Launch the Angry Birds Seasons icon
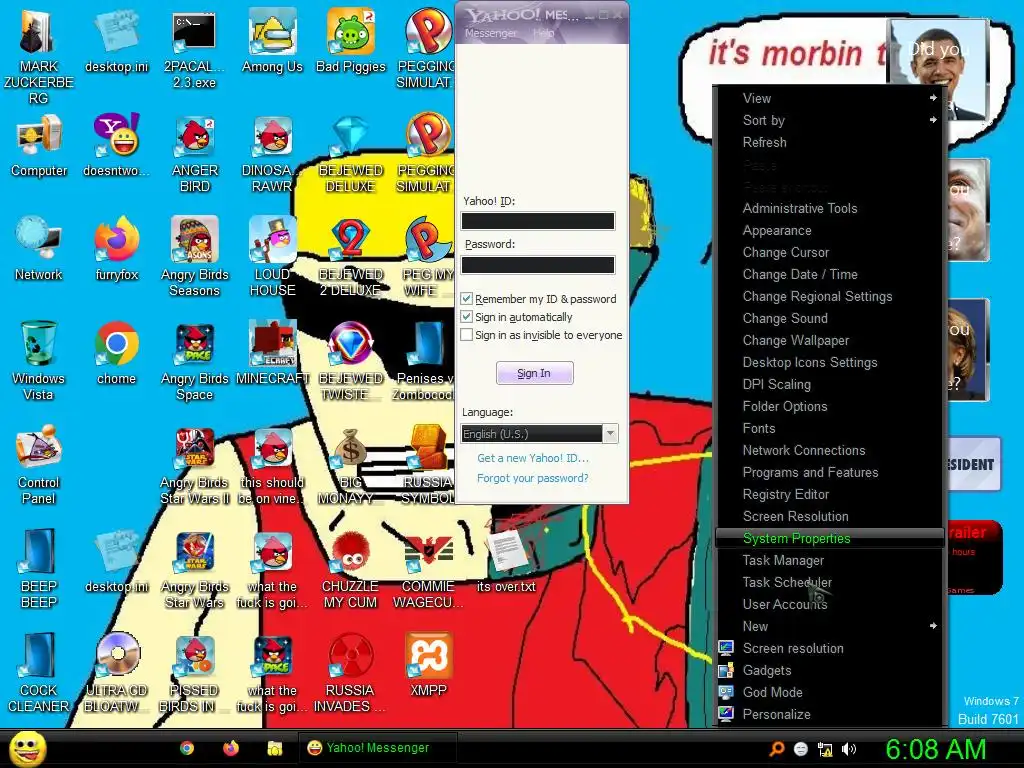The image size is (1024, 768). 195,256
